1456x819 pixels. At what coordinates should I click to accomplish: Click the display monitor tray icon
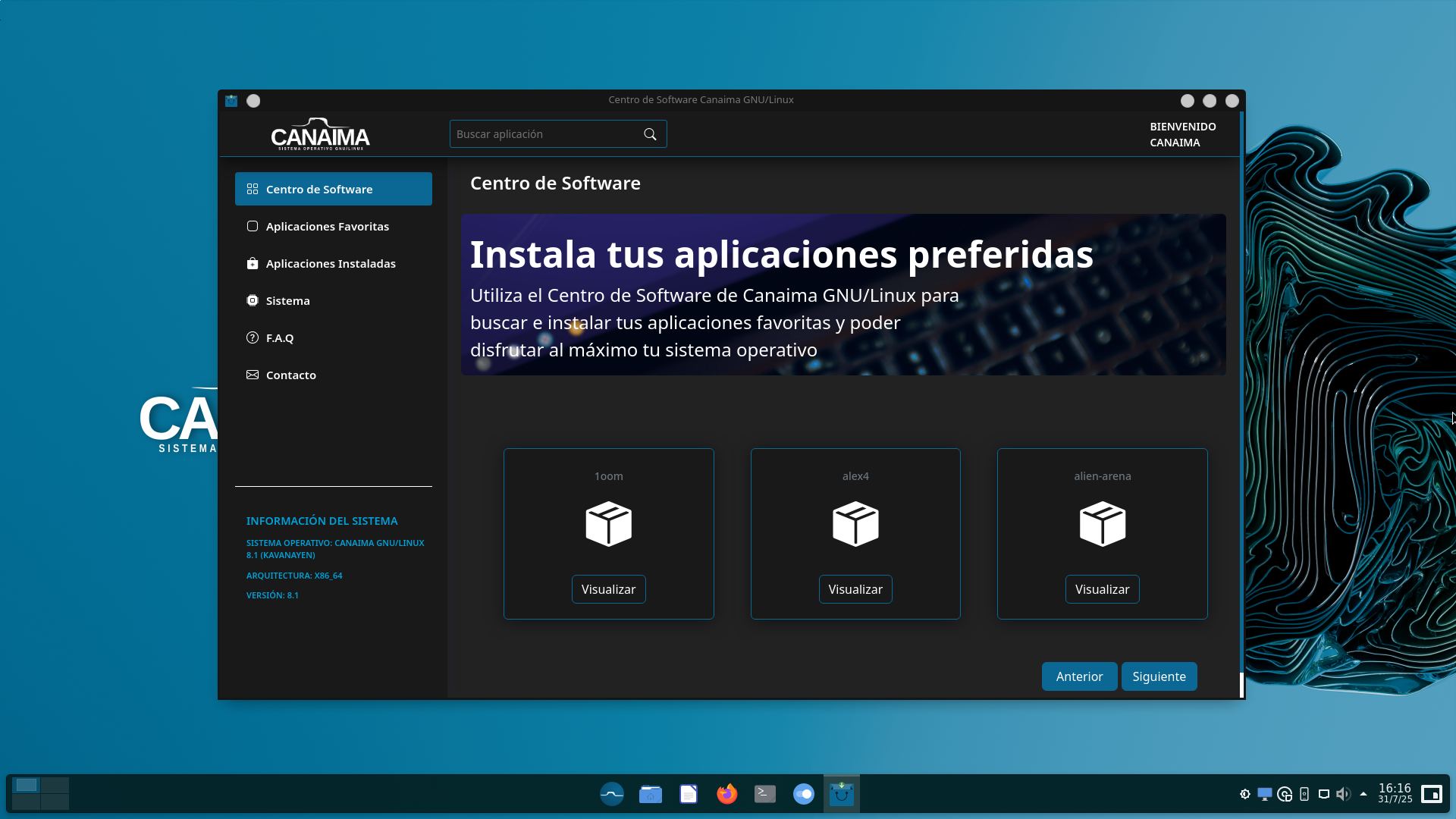point(1265,794)
